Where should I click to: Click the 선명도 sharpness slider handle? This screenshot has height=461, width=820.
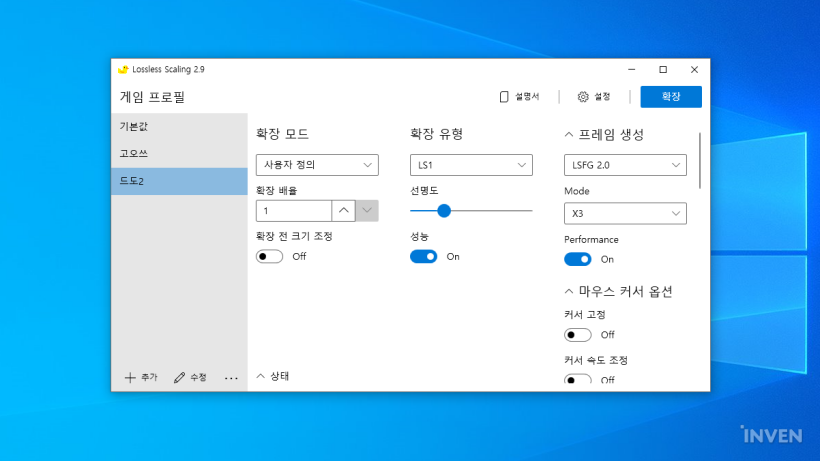coord(444,211)
